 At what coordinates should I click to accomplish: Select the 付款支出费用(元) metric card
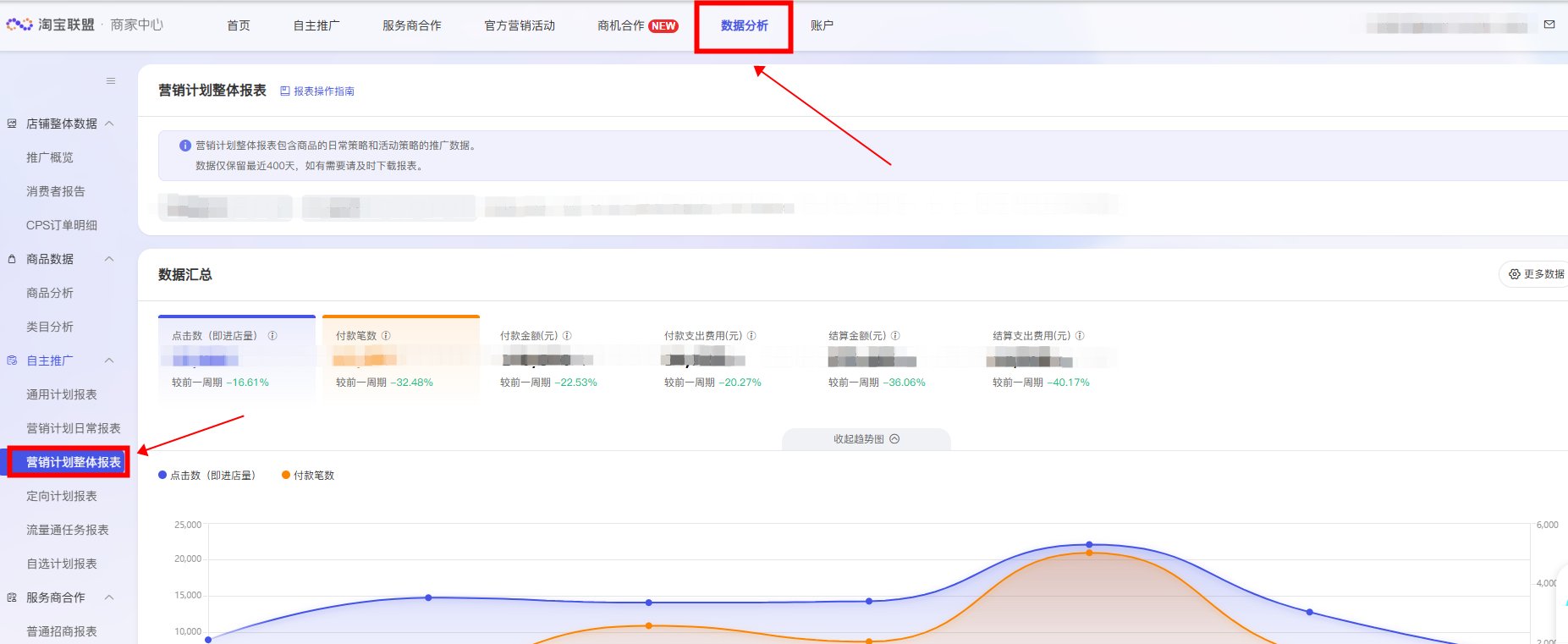[729, 357]
